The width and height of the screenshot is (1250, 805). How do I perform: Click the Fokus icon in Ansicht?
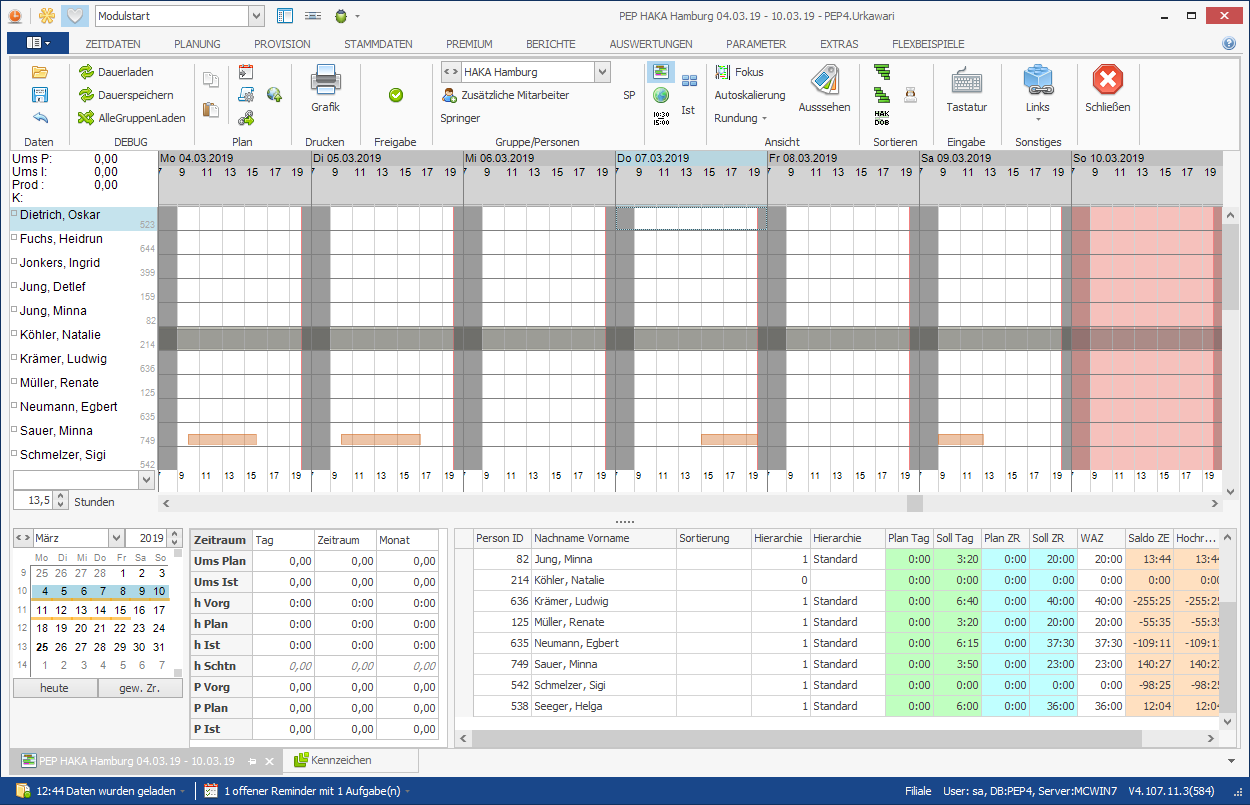tap(723, 72)
